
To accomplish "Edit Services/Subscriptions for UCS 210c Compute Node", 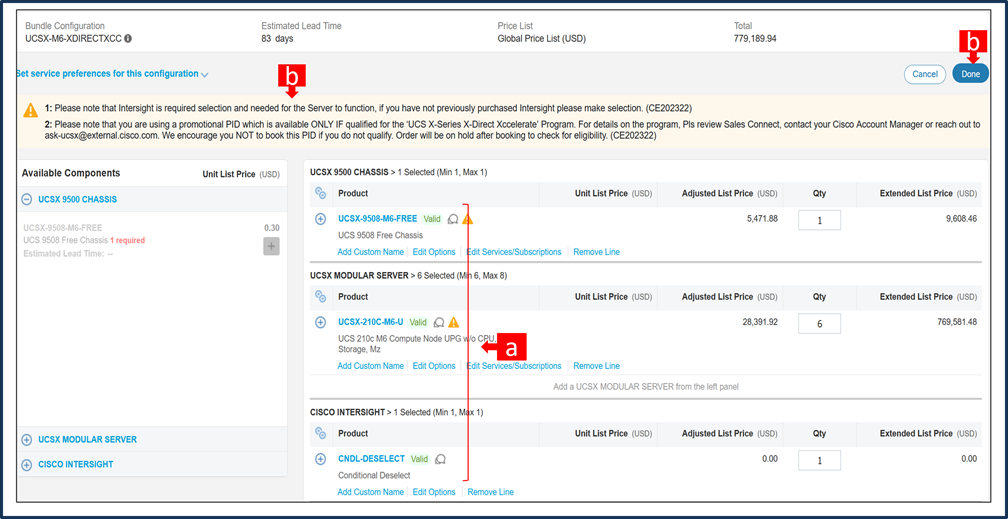I will (x=514, y=366).
